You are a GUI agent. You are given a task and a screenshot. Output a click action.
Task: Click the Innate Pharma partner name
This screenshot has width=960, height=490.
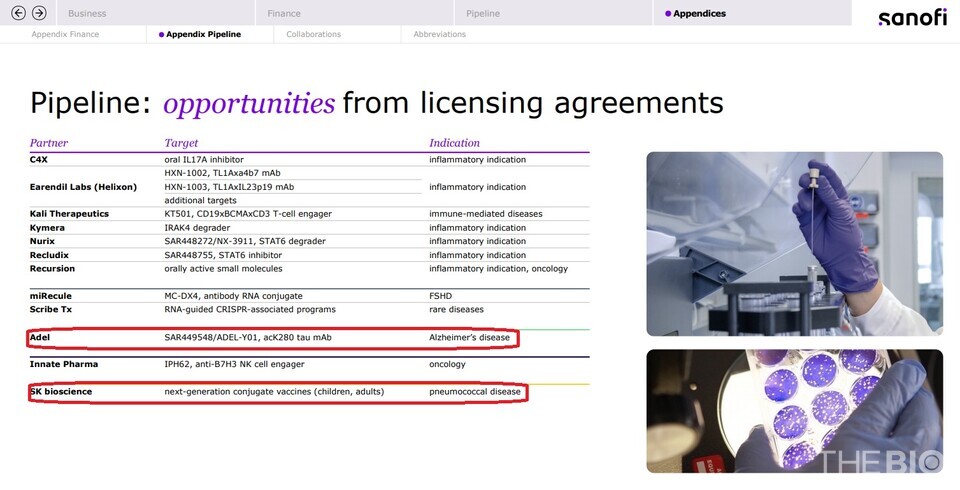click(64, 365)
